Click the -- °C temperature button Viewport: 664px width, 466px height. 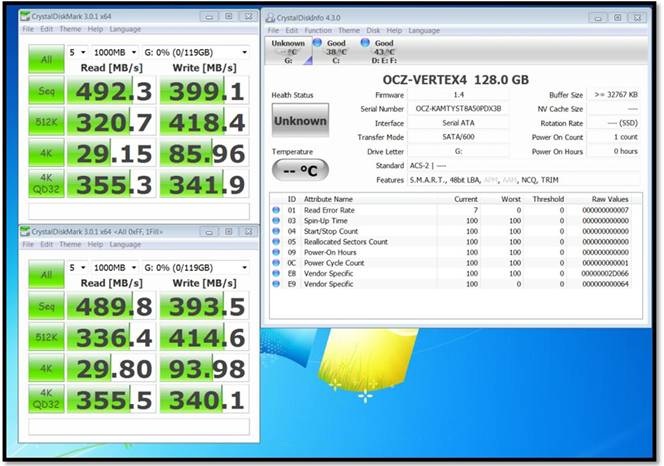point(300,170)
